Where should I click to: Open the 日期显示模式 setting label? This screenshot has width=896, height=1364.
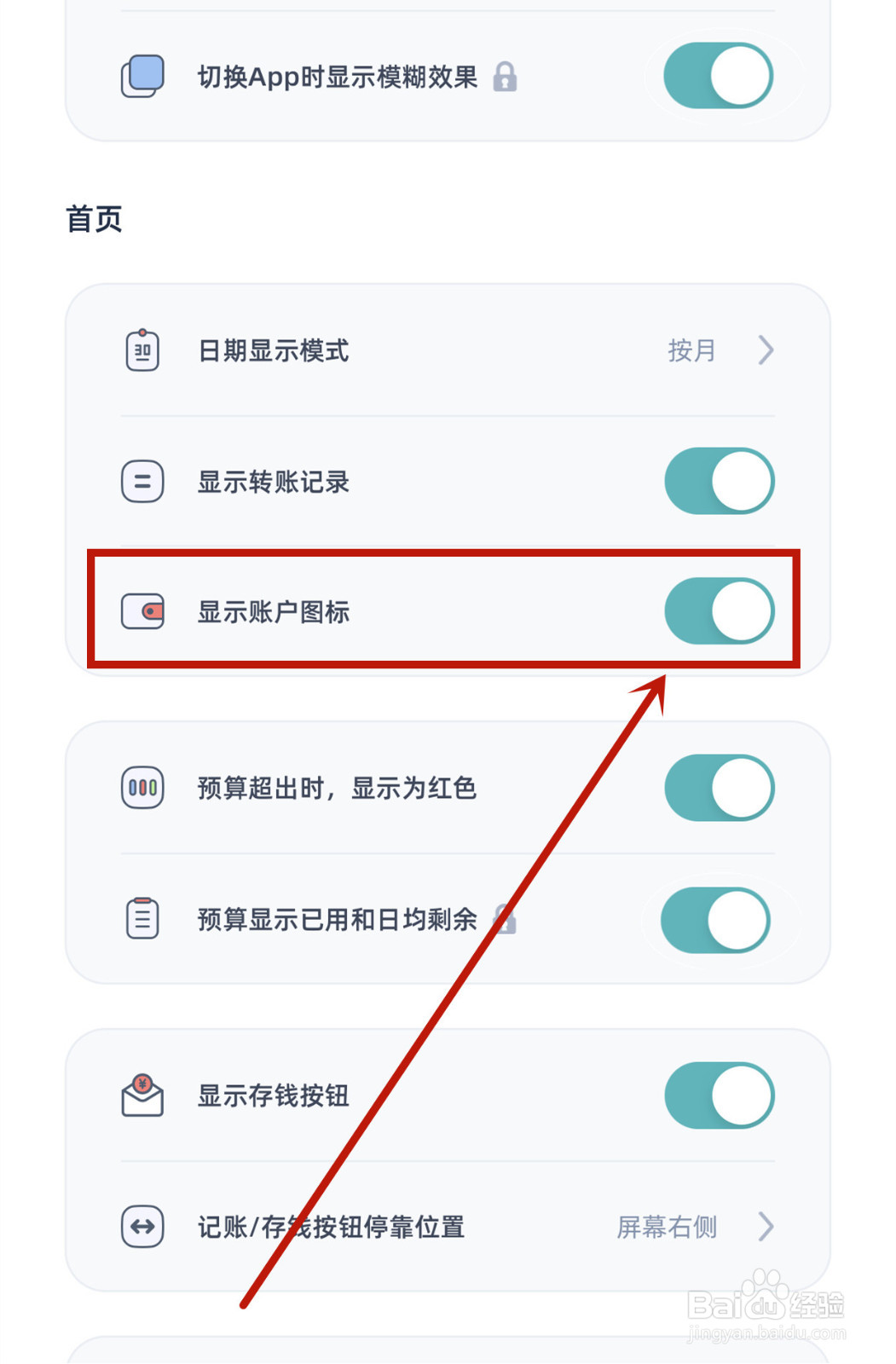[x=274, y=350]
